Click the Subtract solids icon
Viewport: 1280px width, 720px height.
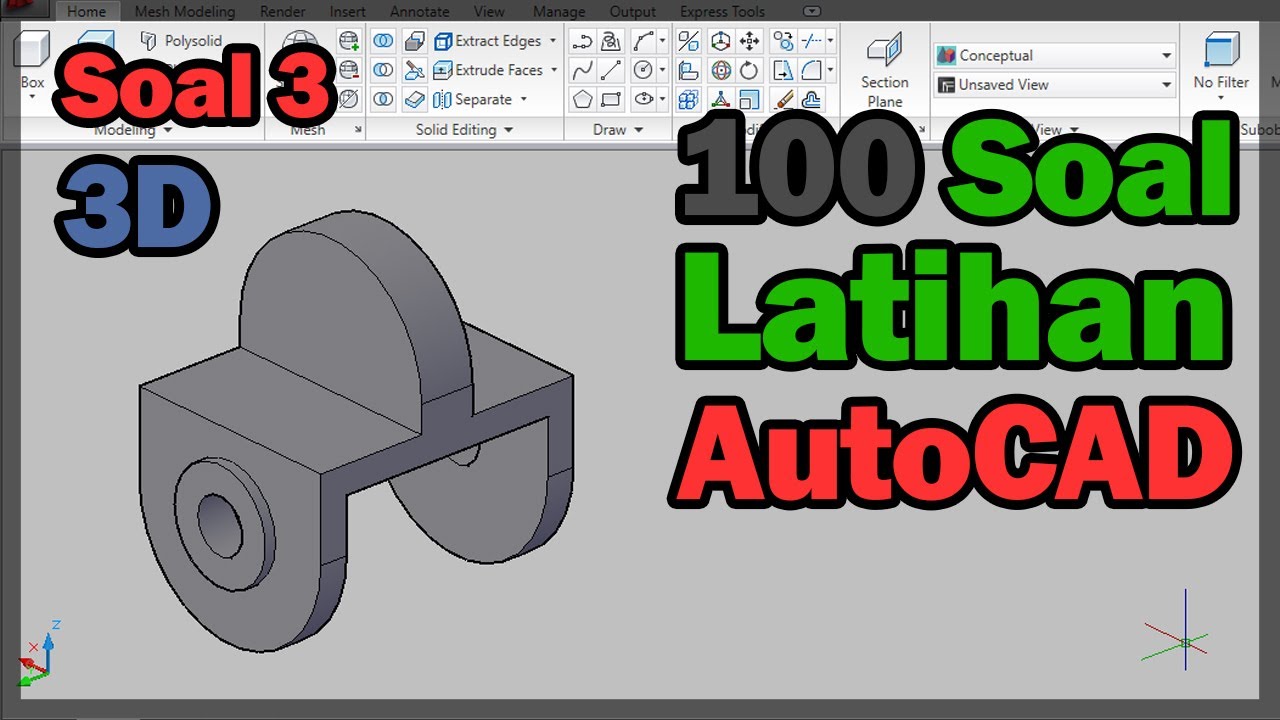383,70
